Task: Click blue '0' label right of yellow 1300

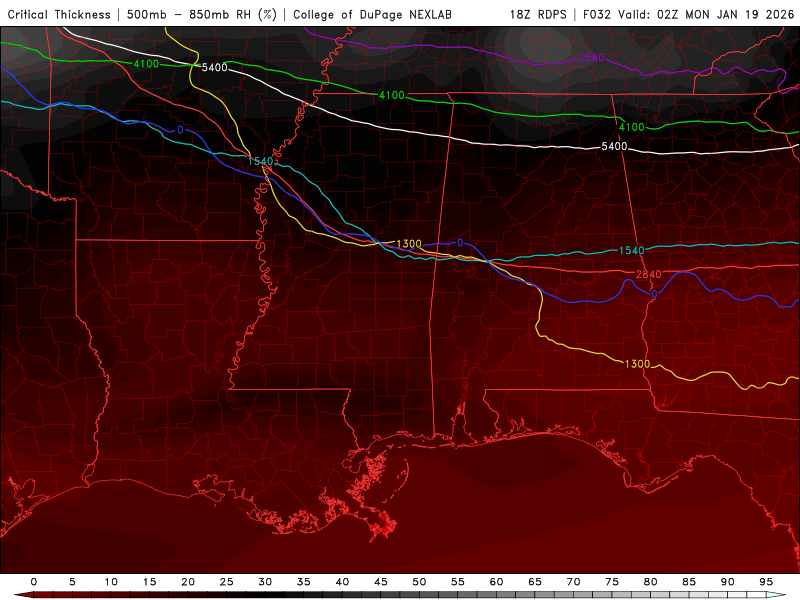Action: 460,243
